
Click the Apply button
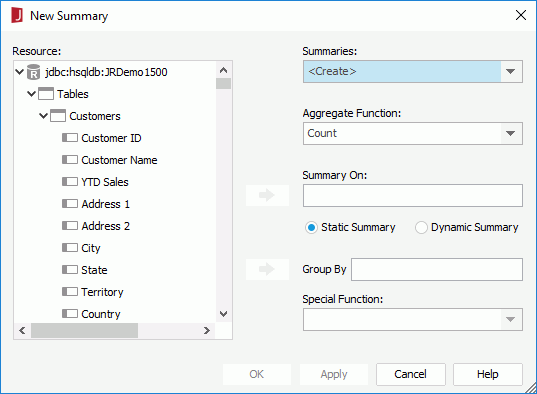pyautogui.click(x=334, y=374)
